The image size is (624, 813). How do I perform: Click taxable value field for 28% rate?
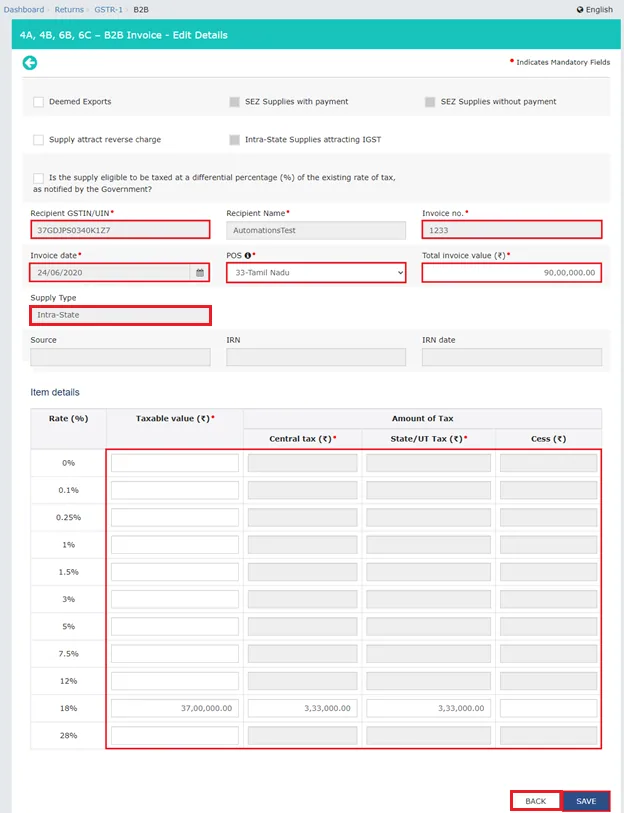coord(175,736)
